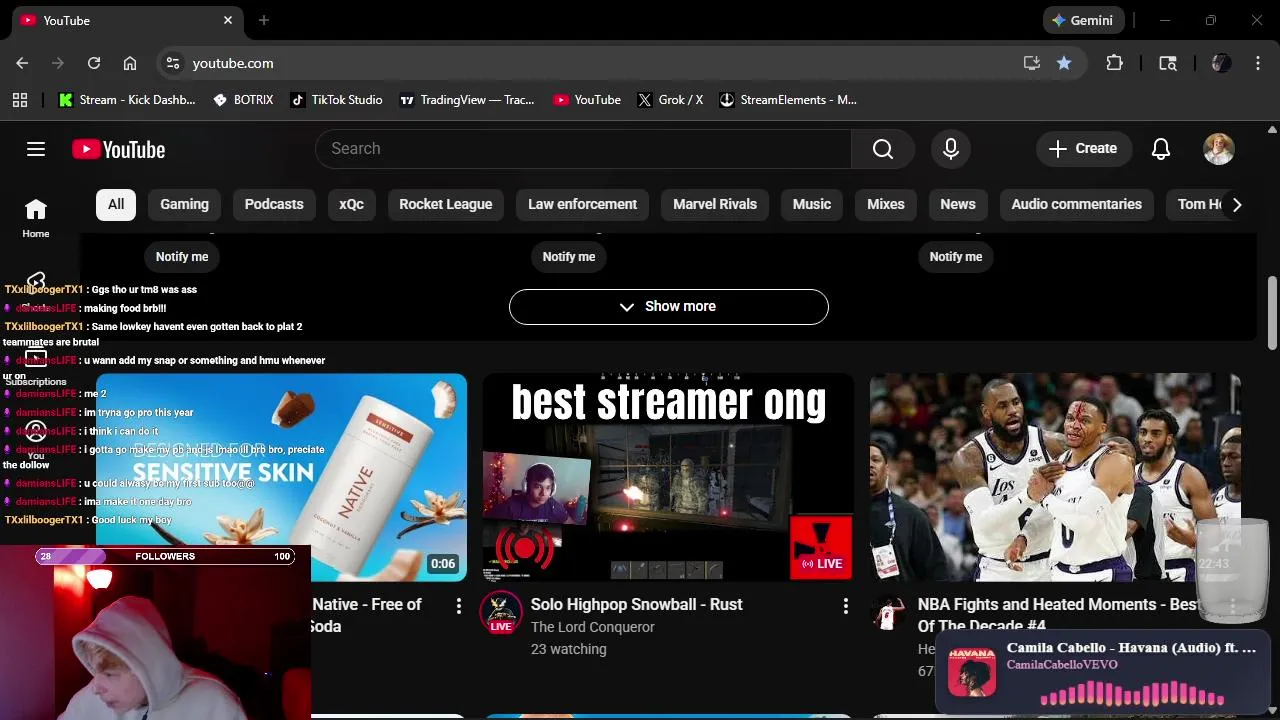Bookmark this tab star icon
1280x720 pixels.
tap(1064, 63)
